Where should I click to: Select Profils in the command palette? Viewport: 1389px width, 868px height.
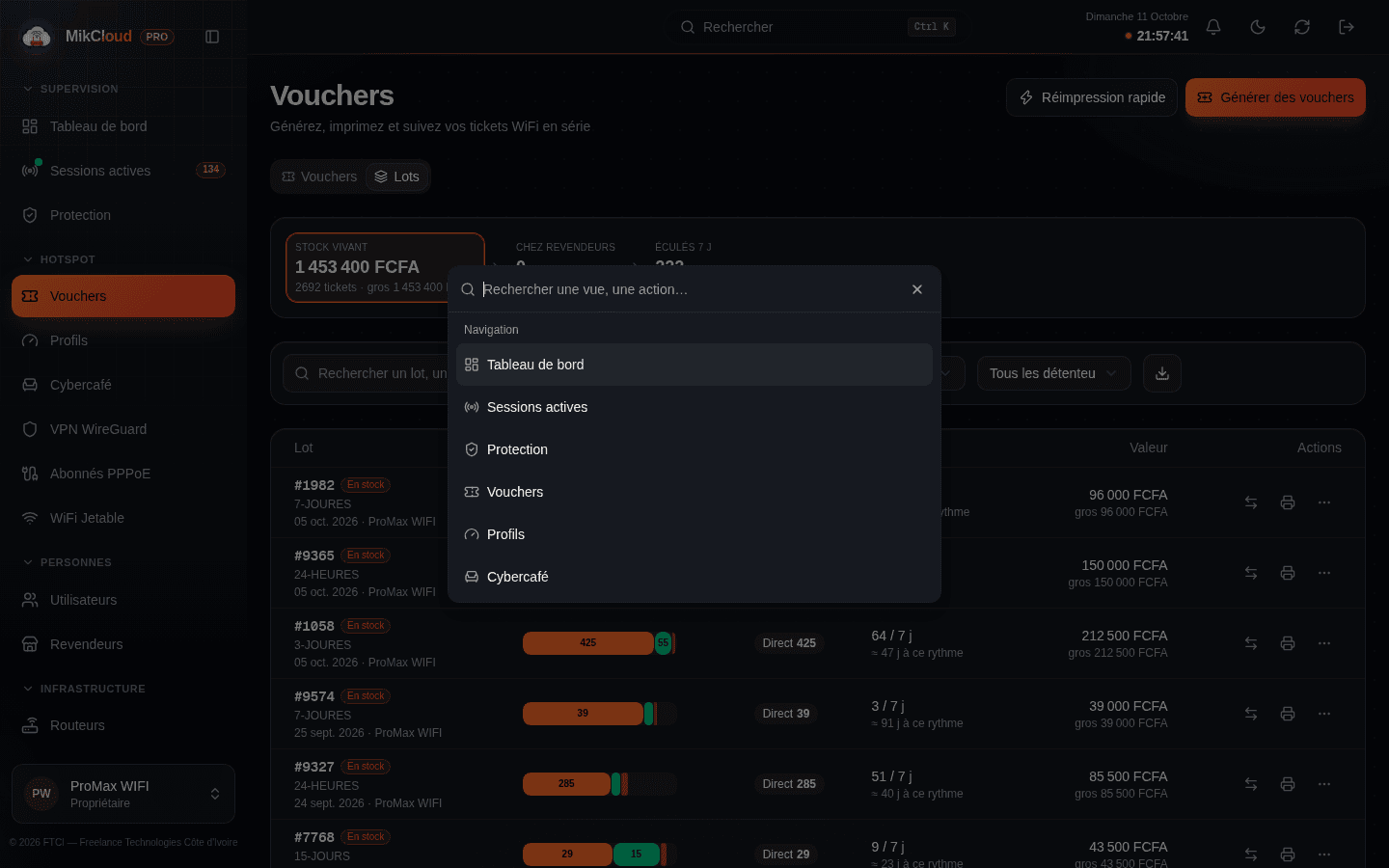tap(694, 534)
